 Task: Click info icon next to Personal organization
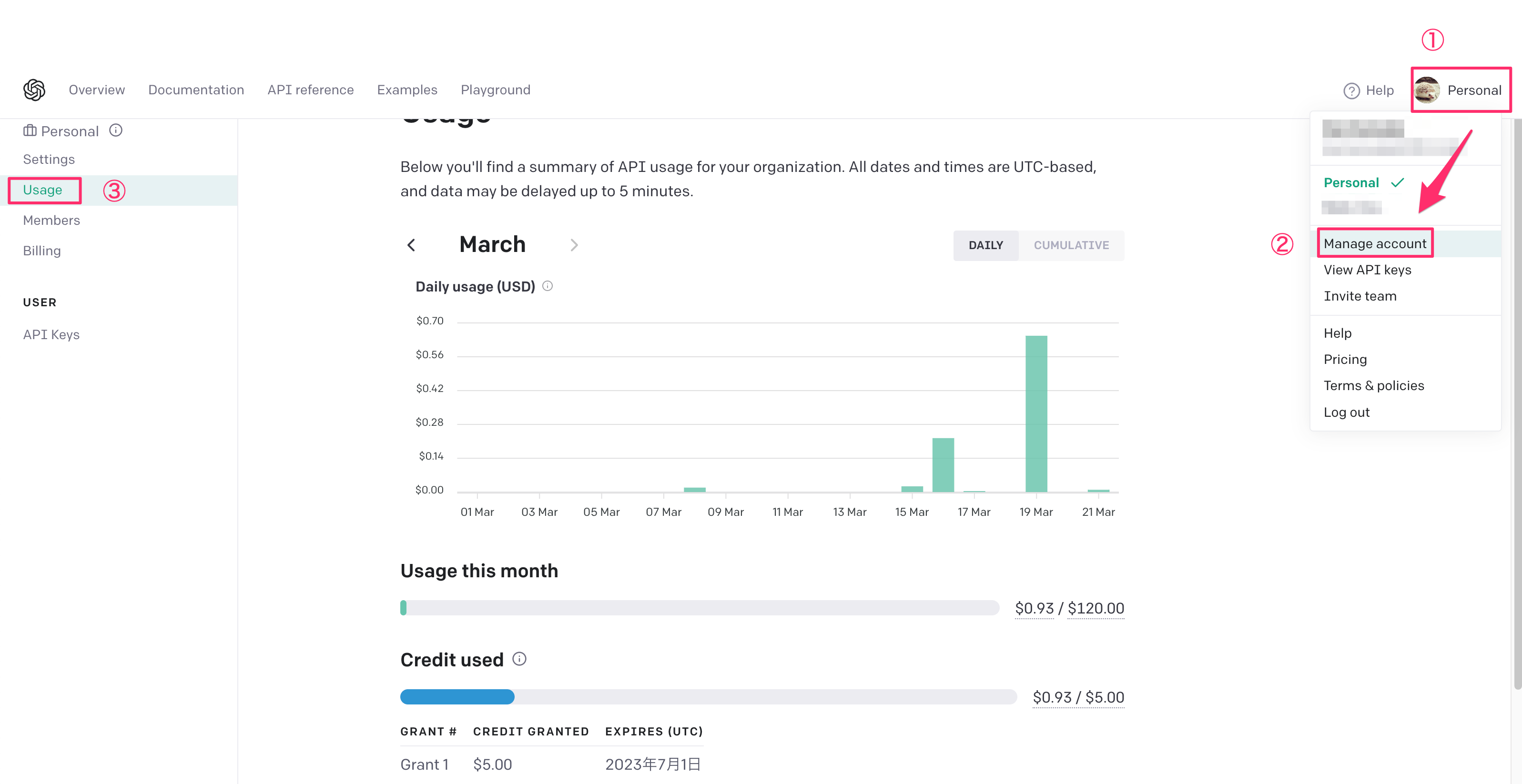116,131
